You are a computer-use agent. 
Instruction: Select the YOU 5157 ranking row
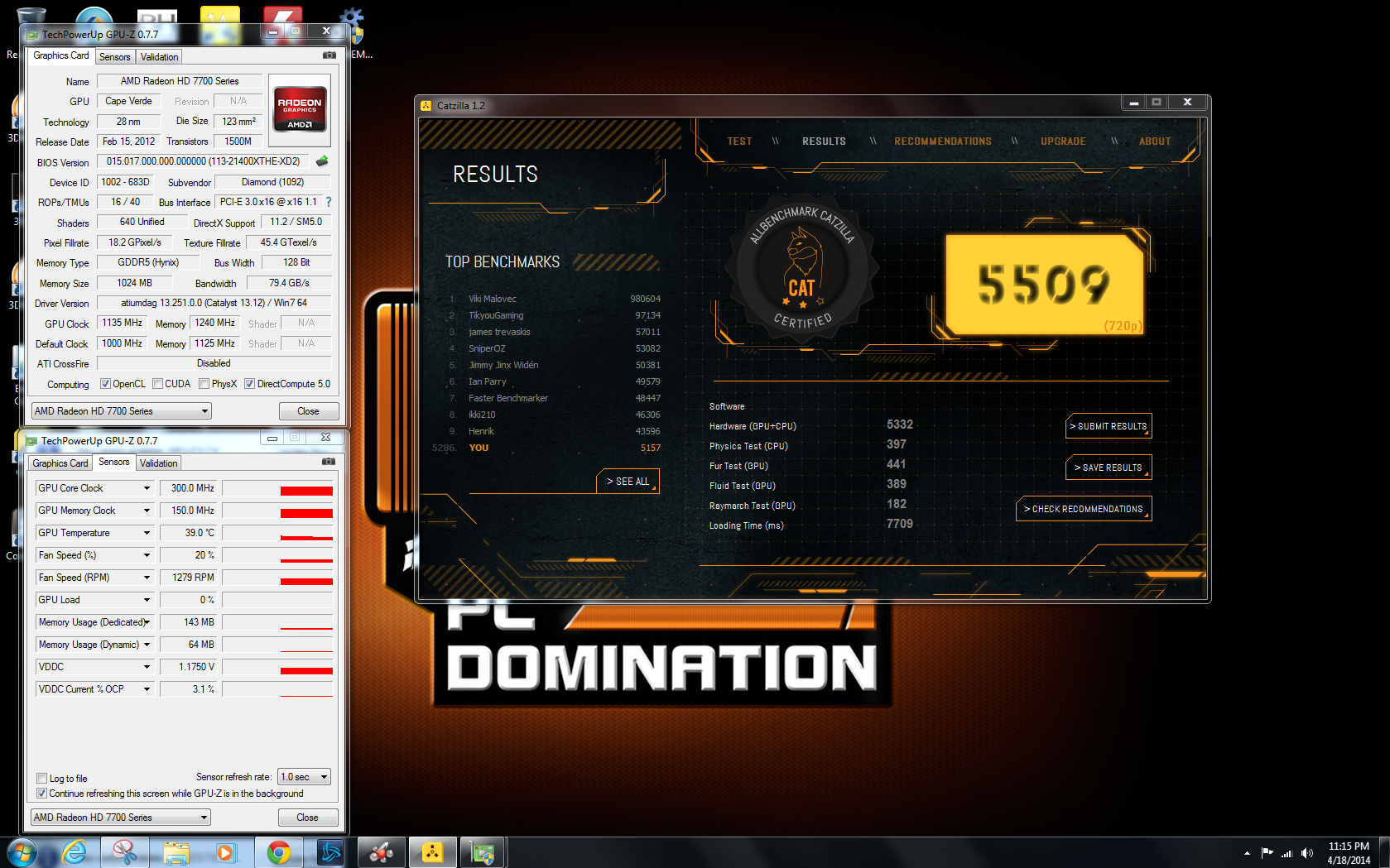pyautogui.click(x=546, y=448)
